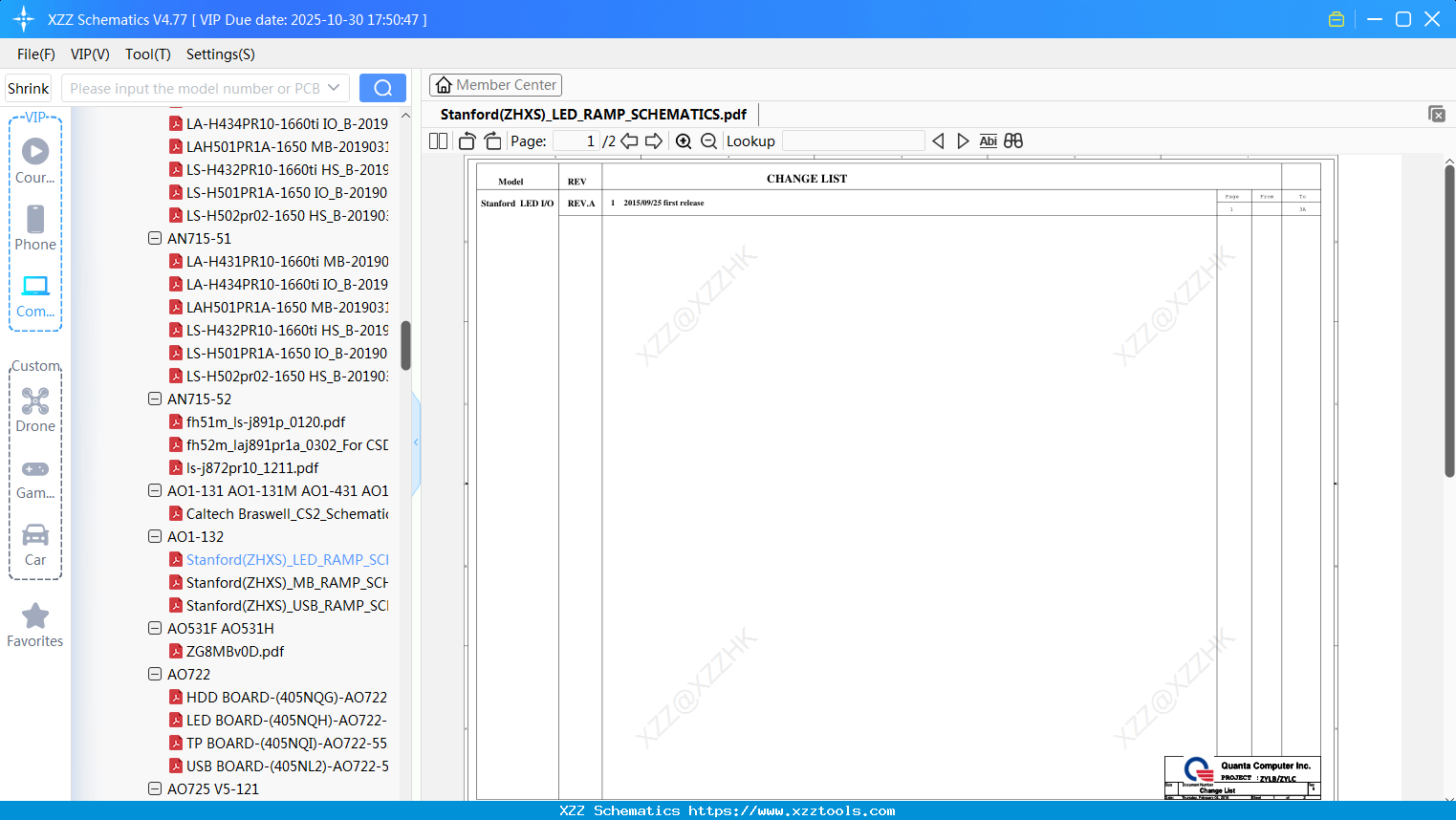Collapse the AO1-131 AO1-131M tree node
The image size is (1456, 820).
[155, 491]
